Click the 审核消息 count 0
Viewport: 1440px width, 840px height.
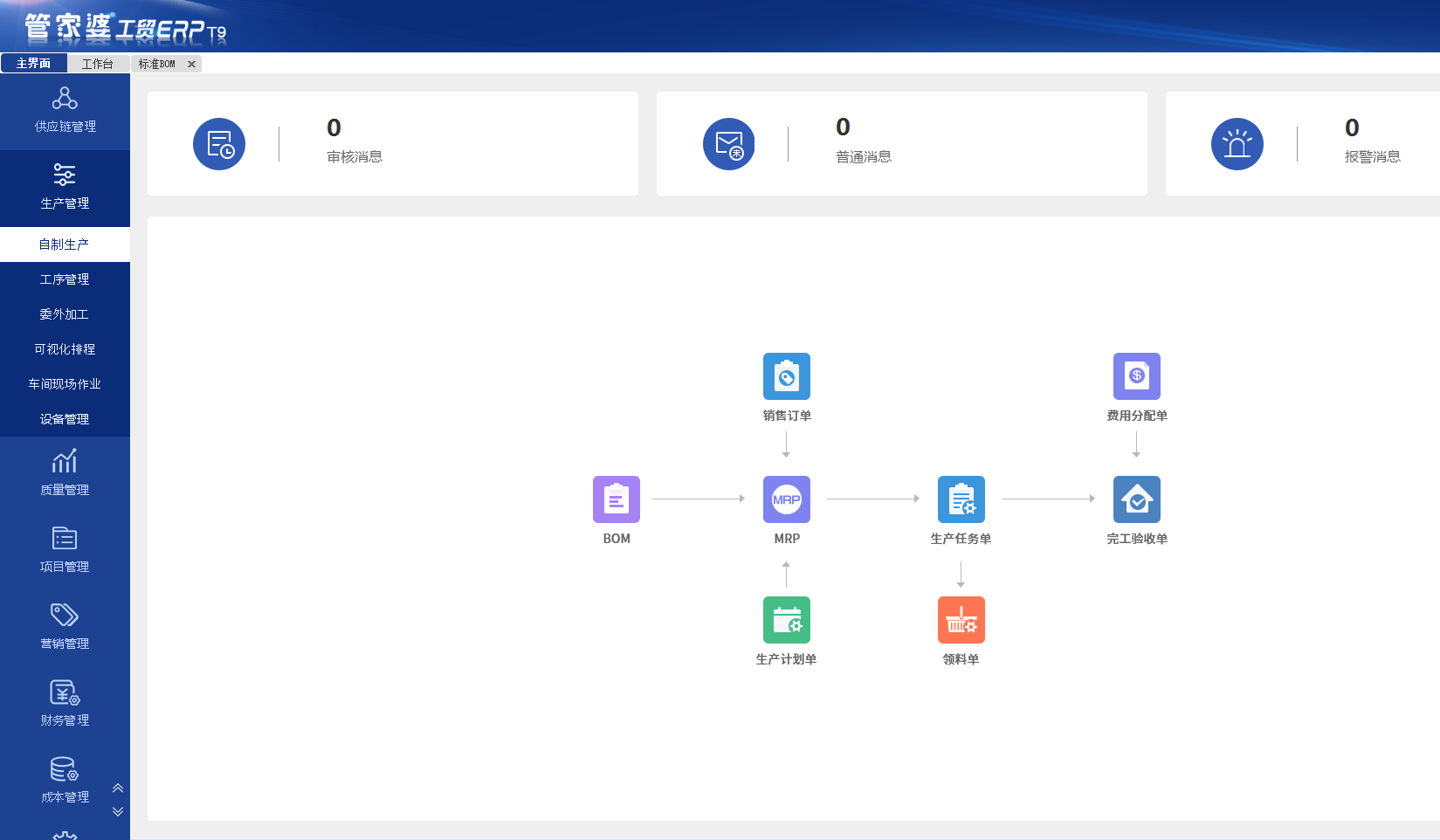point(334,128)
